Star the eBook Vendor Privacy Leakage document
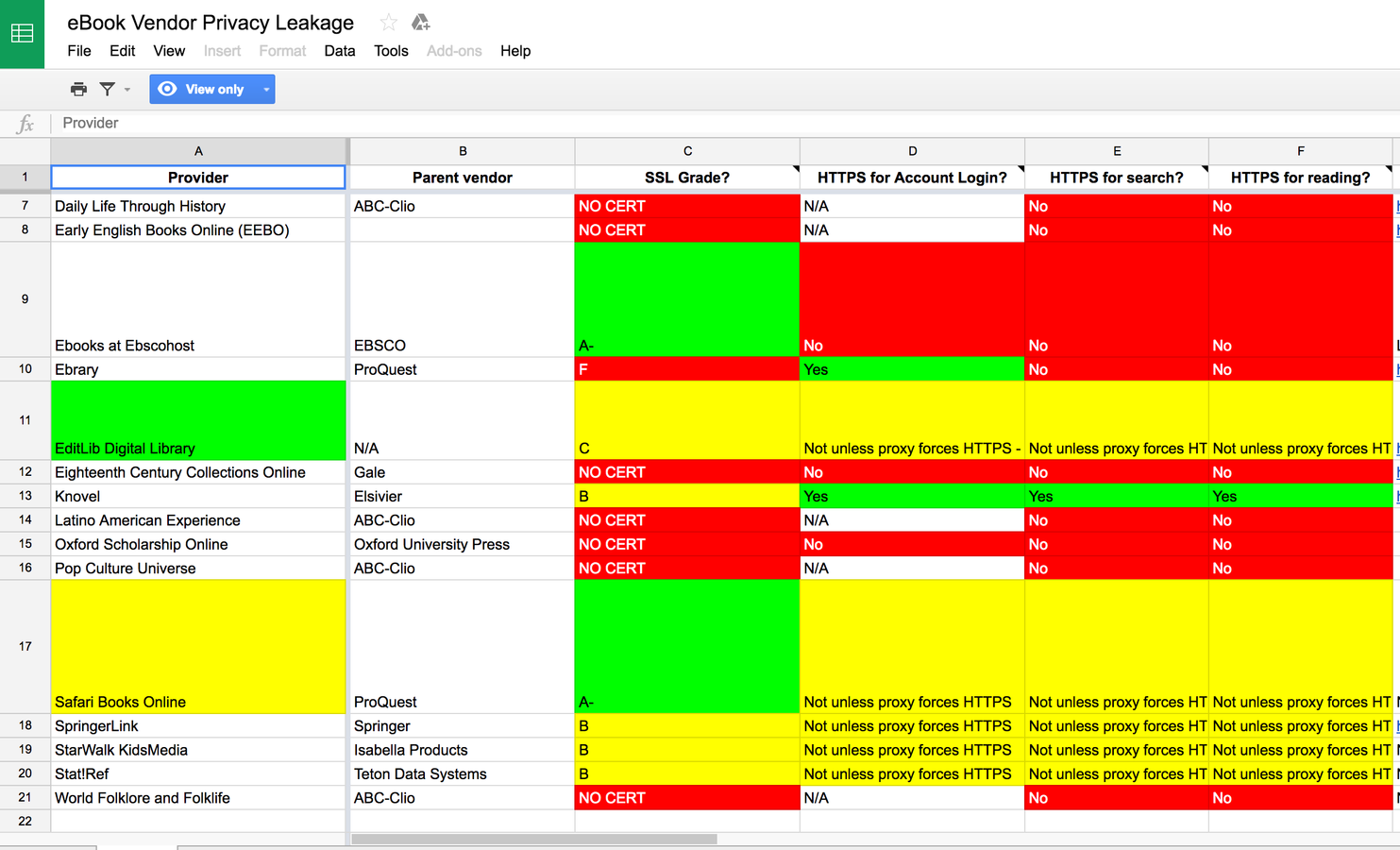The height and width of the screenshot is (850, 1400). (388, 22)
